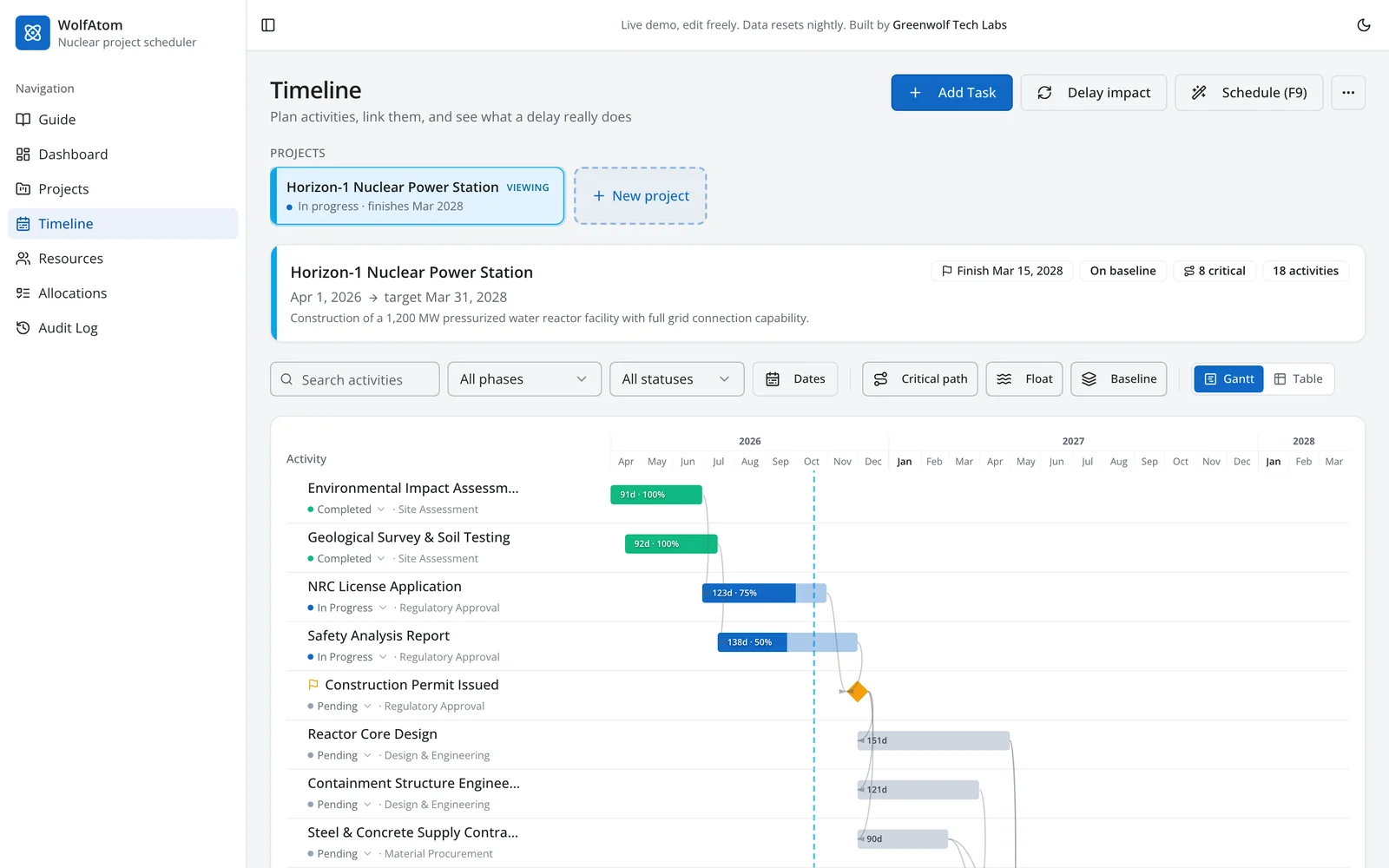This screenshot has height=868, width=1389.
Task: Toggle Baseline overlay
Action: 1119,379
